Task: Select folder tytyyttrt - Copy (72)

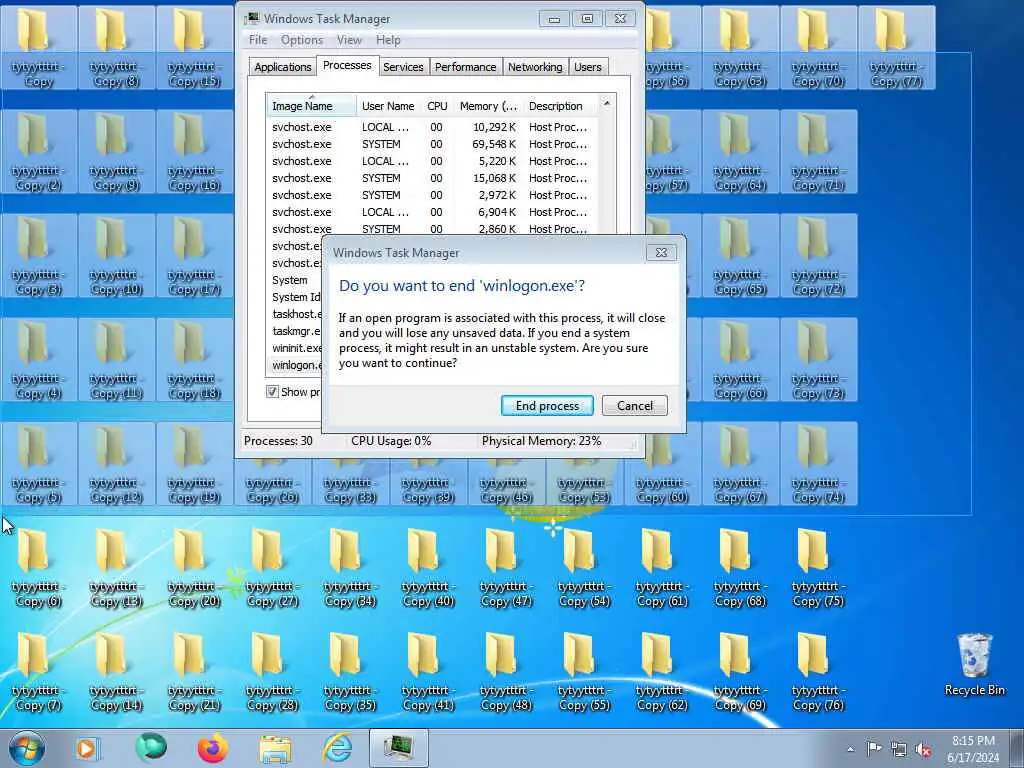Action: click(x=818, y=257)
